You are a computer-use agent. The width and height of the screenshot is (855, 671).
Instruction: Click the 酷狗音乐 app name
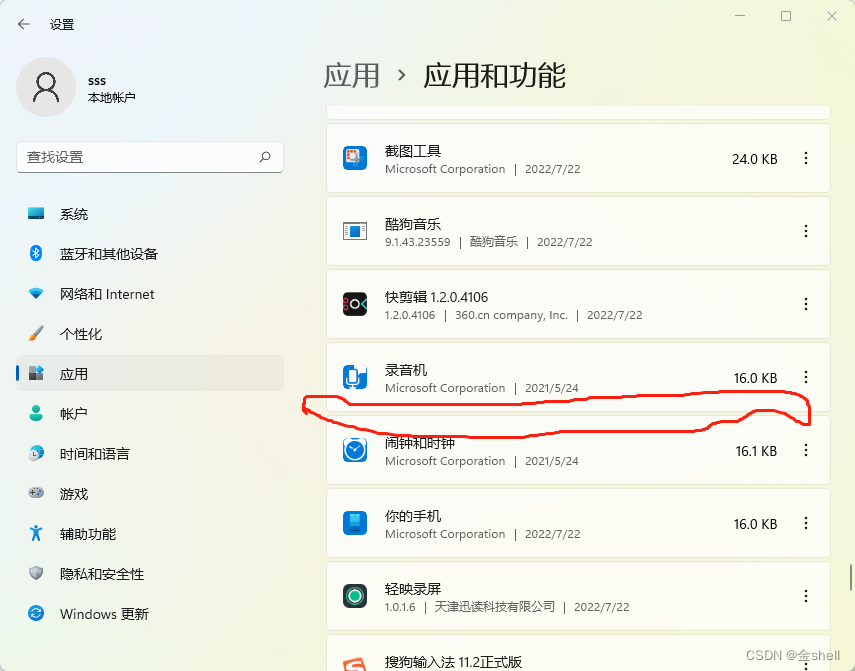click(x=413, y=224)
